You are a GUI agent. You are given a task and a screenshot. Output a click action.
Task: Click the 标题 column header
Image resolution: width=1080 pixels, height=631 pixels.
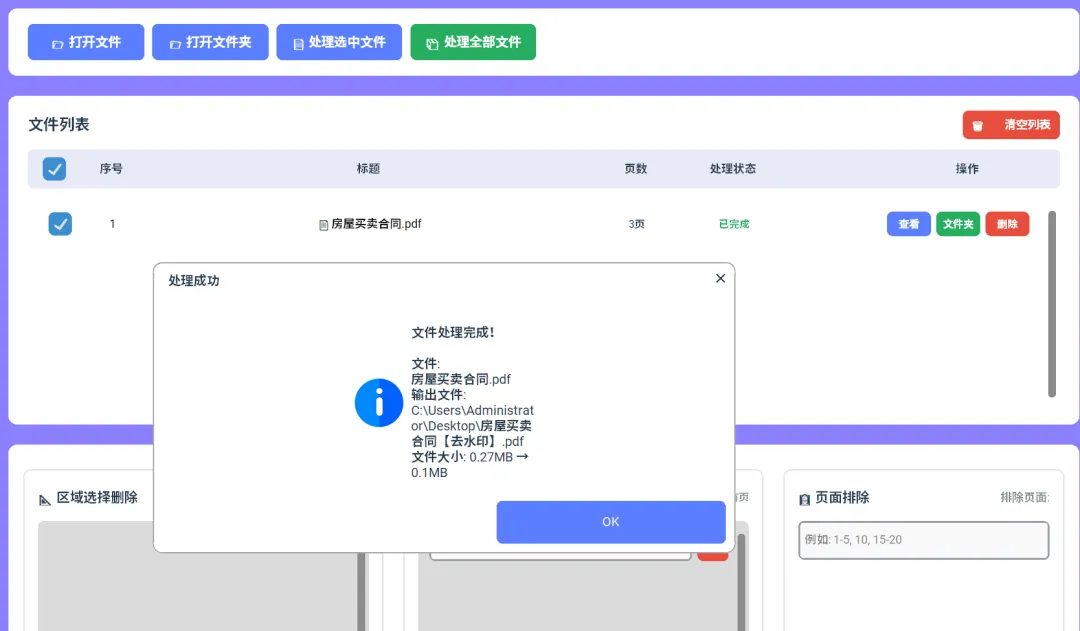click(368, 169)
